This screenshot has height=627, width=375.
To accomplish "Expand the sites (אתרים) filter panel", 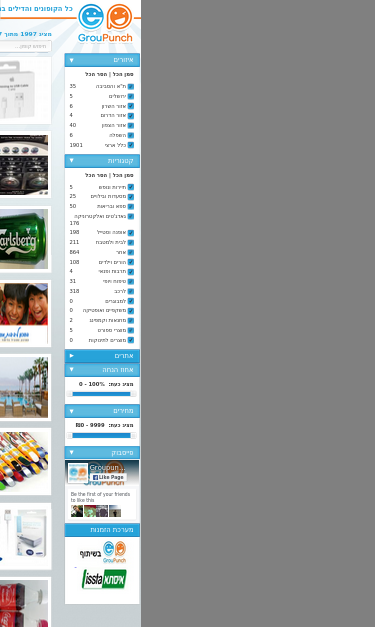I will pos(102,355).
